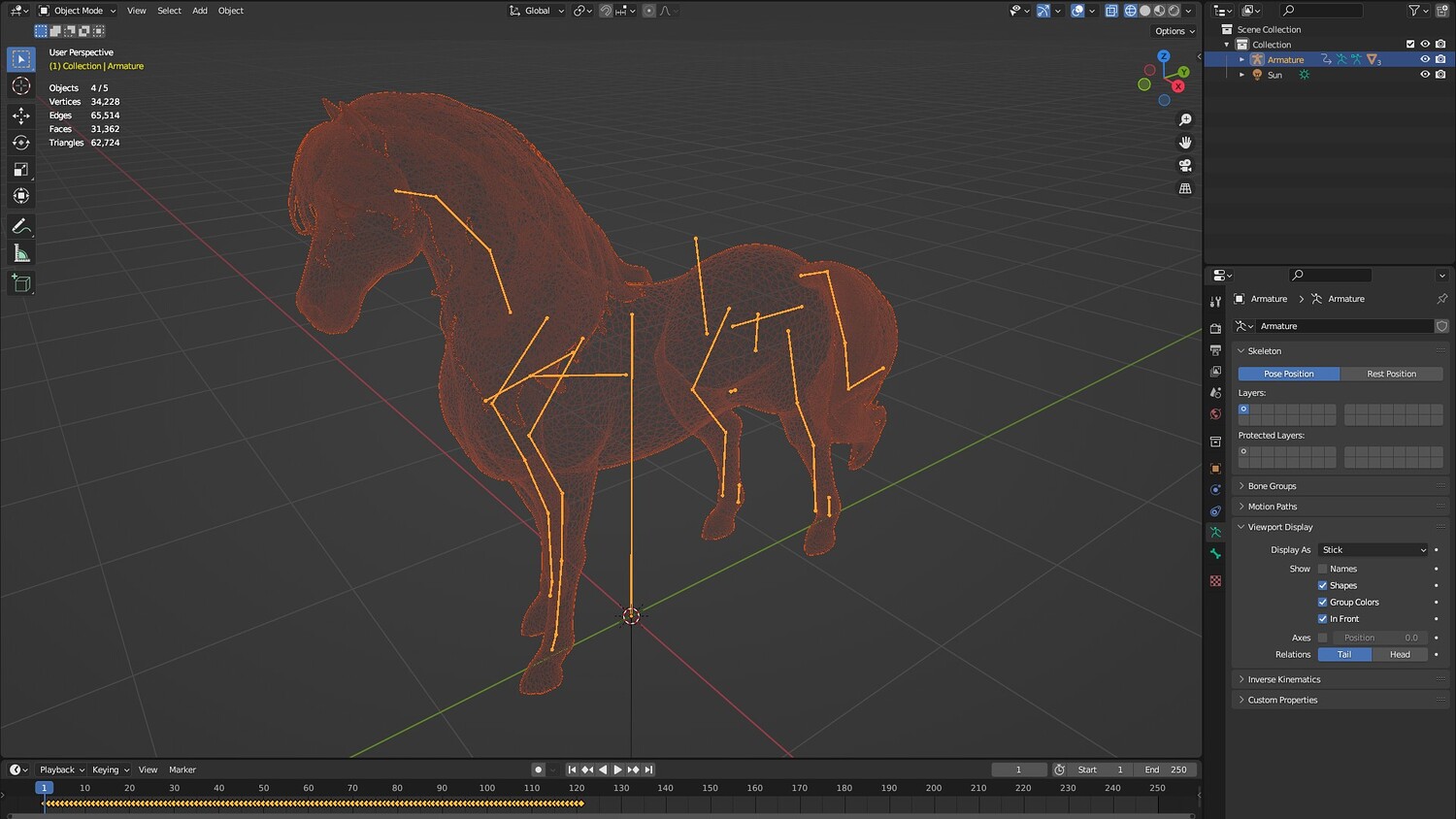Screen dimensions: 1456x819
Task: Open the Object properties tab
Action: pos(1215,469)
